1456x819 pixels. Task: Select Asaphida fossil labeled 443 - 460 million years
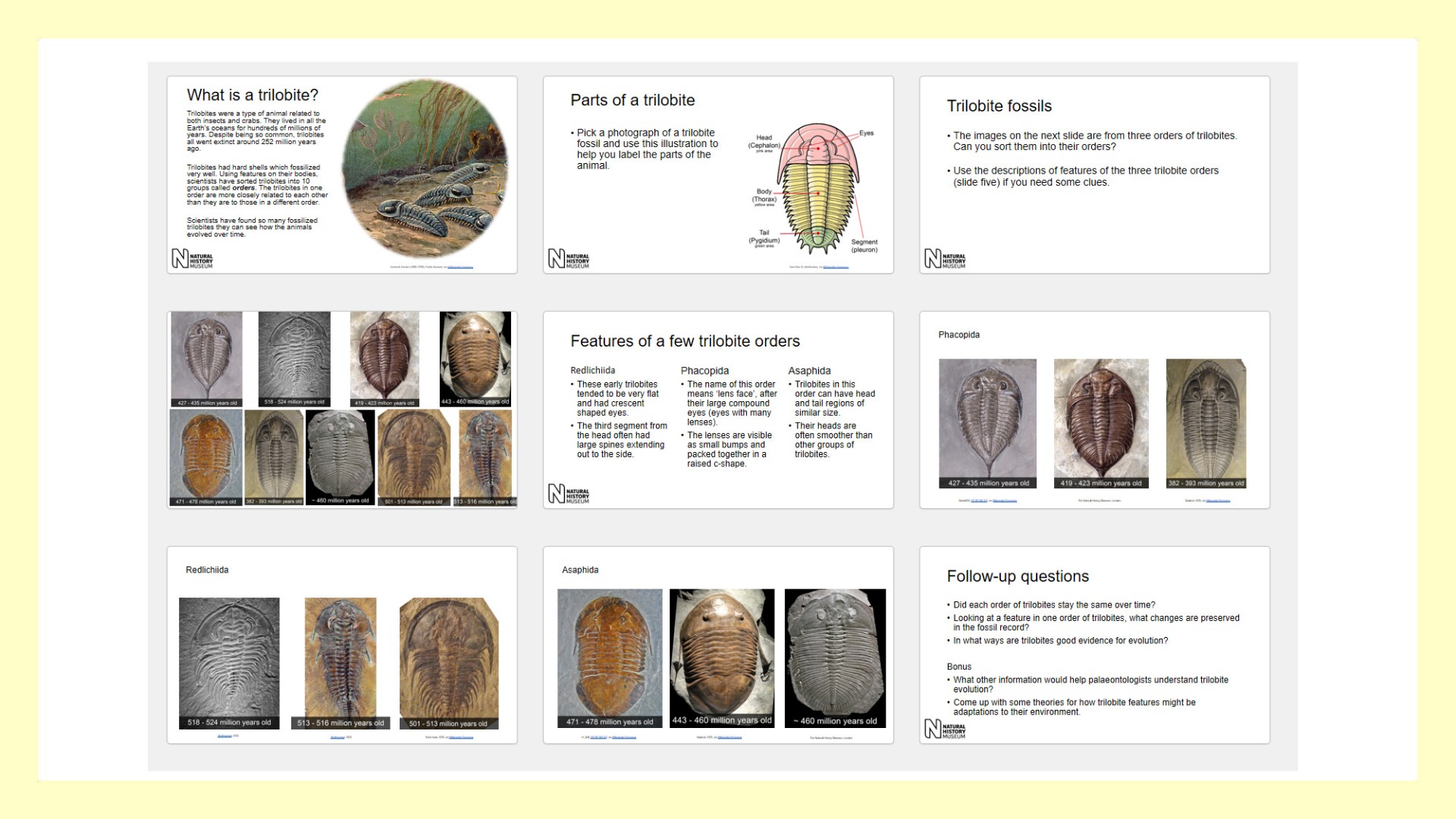(722, 657)
